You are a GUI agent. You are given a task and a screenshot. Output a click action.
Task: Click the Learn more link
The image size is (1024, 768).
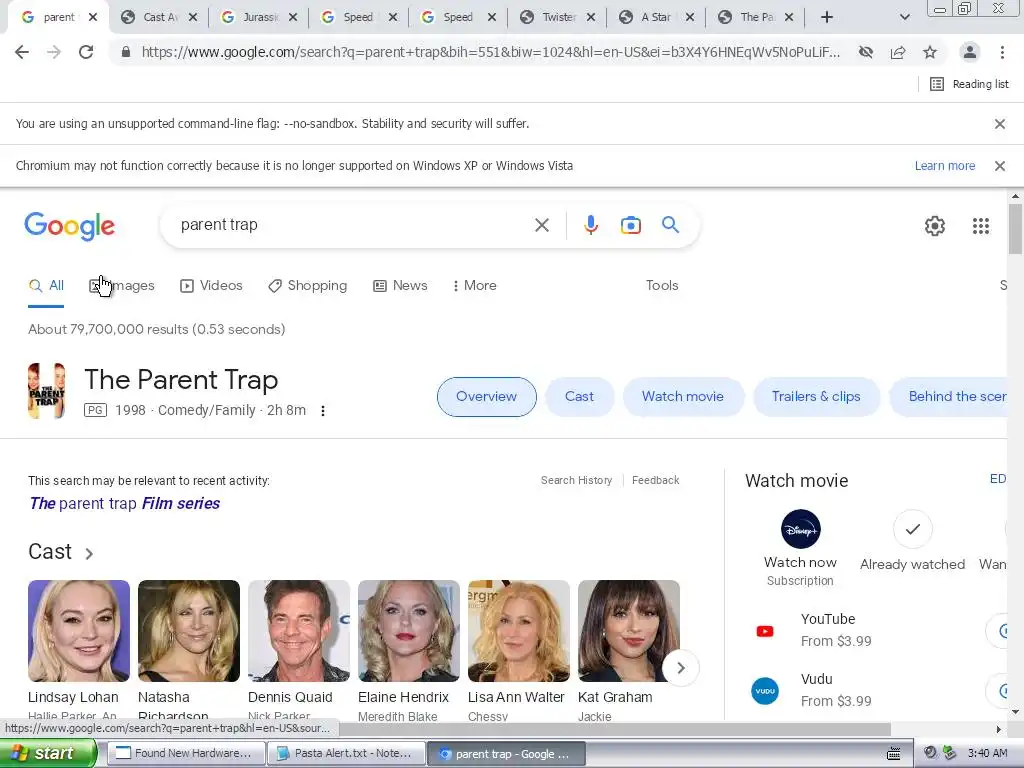click(x=944, y=166)
